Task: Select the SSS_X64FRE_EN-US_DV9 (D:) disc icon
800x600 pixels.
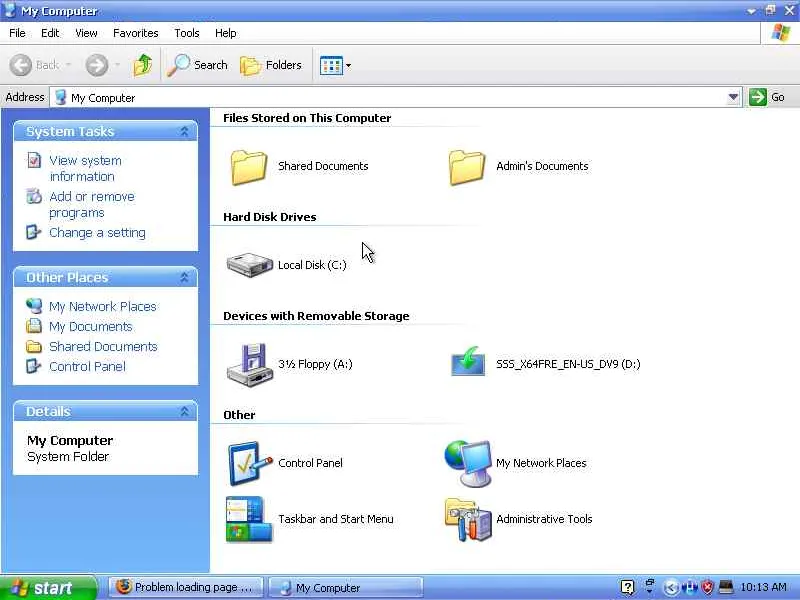Action: tap(467, 362)
